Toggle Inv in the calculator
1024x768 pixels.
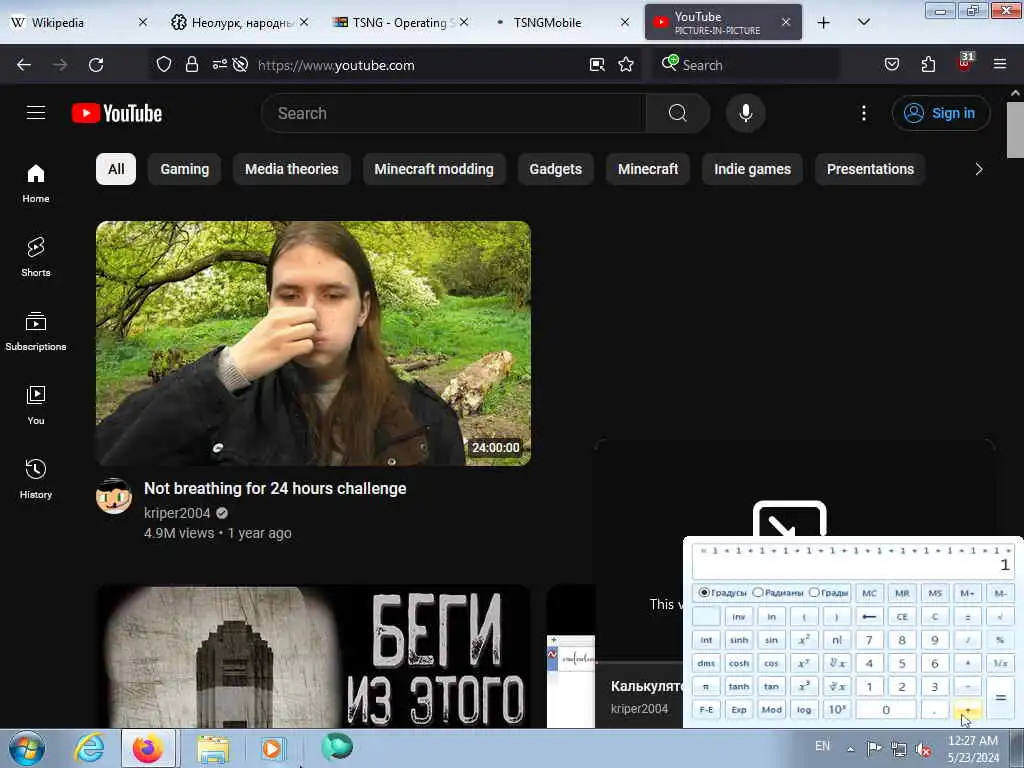pos(739,616)
